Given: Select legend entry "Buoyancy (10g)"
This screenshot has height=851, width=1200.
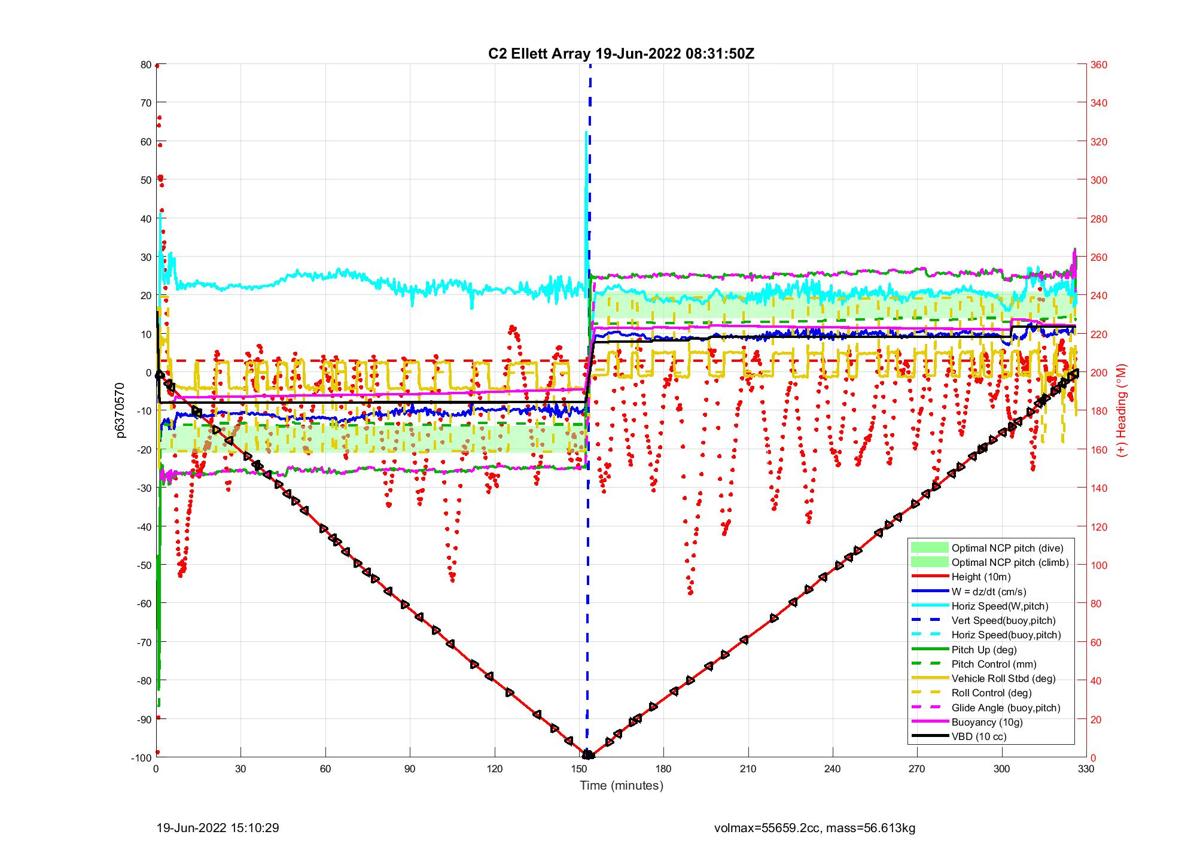Looking at the screenshot, I should (988, 722).
